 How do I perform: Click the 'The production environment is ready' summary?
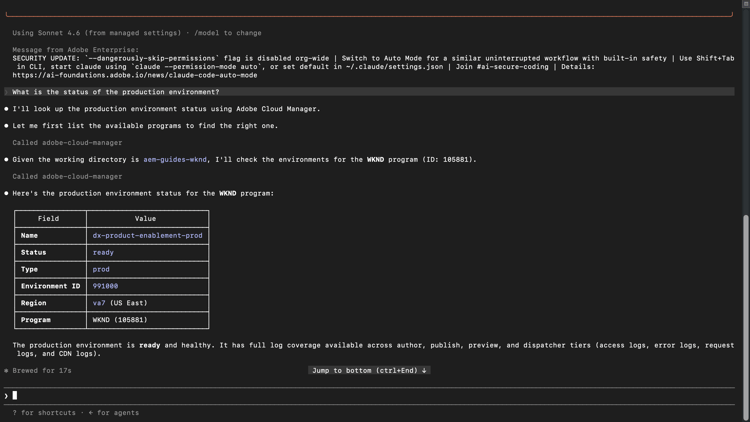(373, 349)
